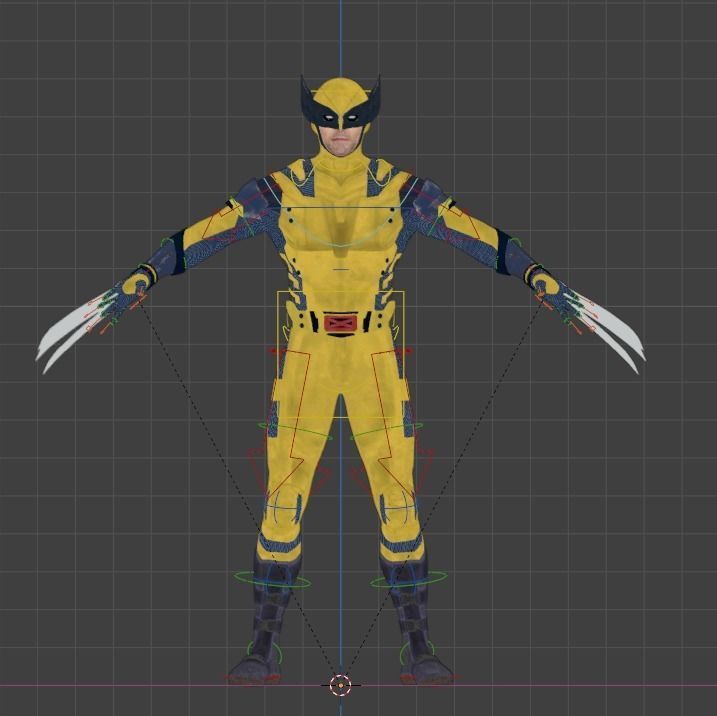Select the green thigh ring on the right-side leg
Screen dimensions: 717x716
coord(386,431)
